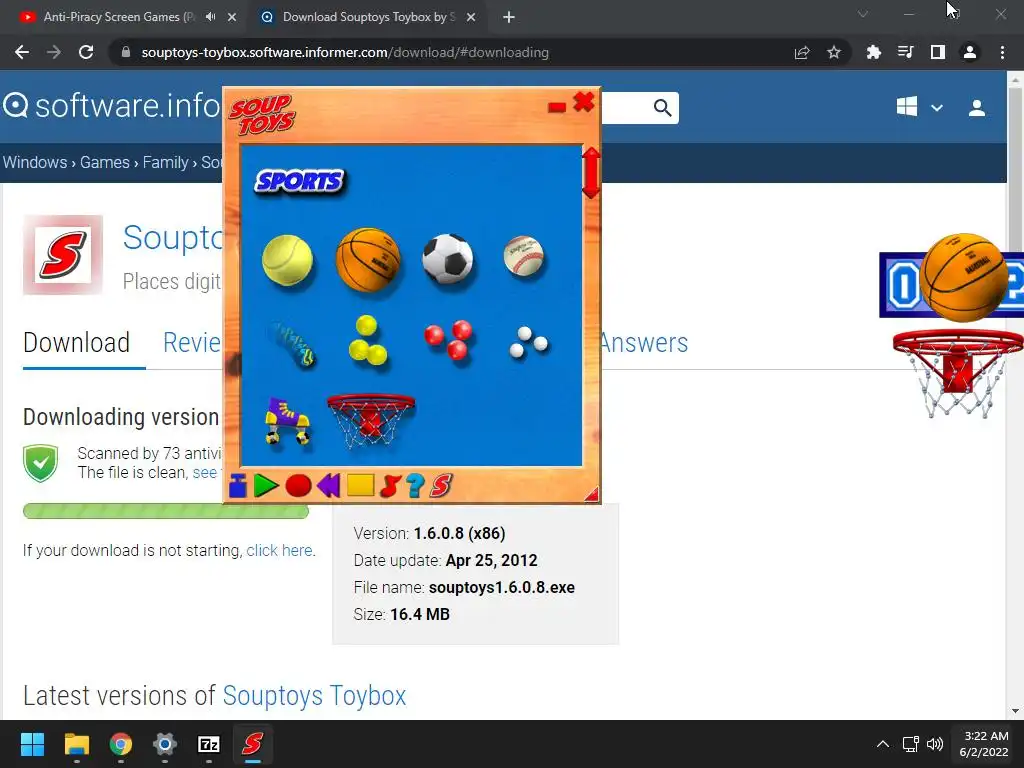Click the basketball on the desktop
Image resolution: width=1024 pixels, height=768 pixels.
point(964,277)
